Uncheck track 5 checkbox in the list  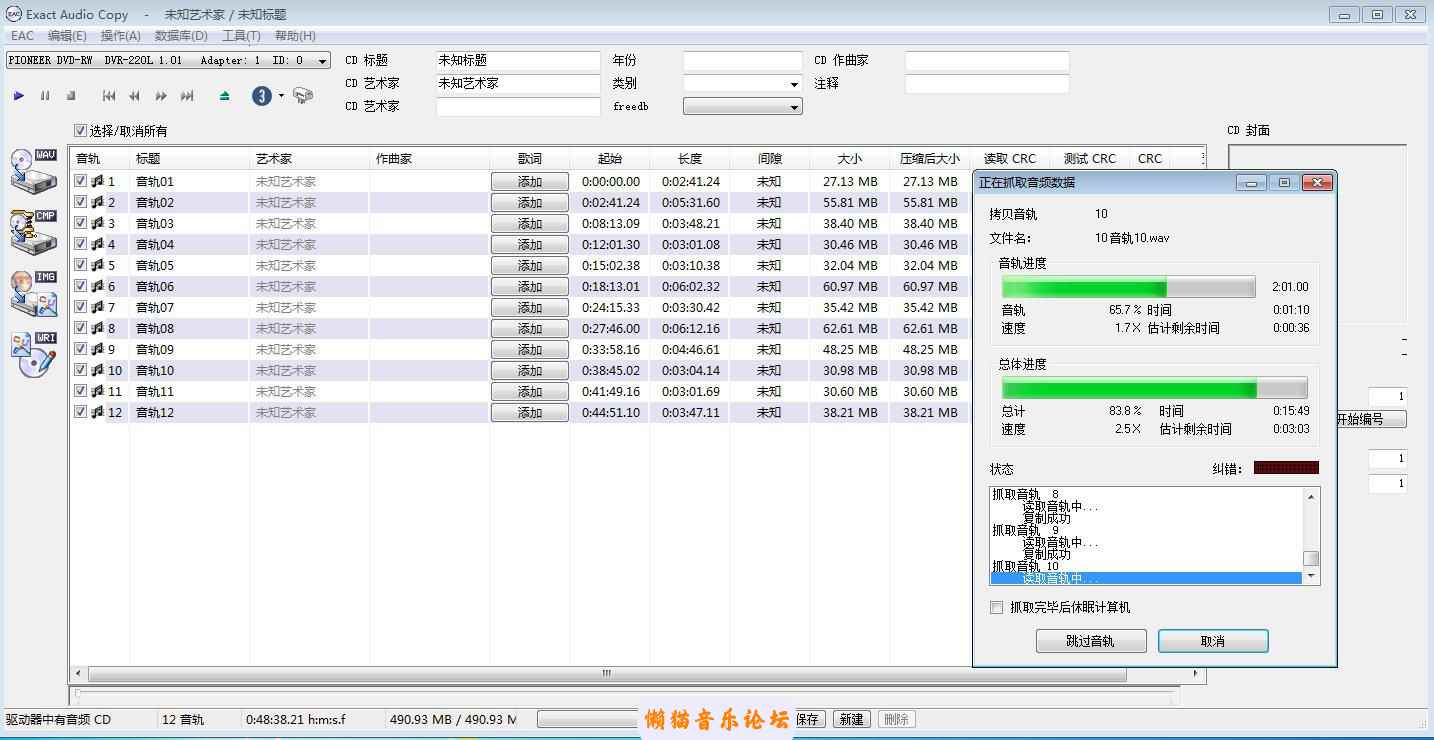click(x=81, y=265)
